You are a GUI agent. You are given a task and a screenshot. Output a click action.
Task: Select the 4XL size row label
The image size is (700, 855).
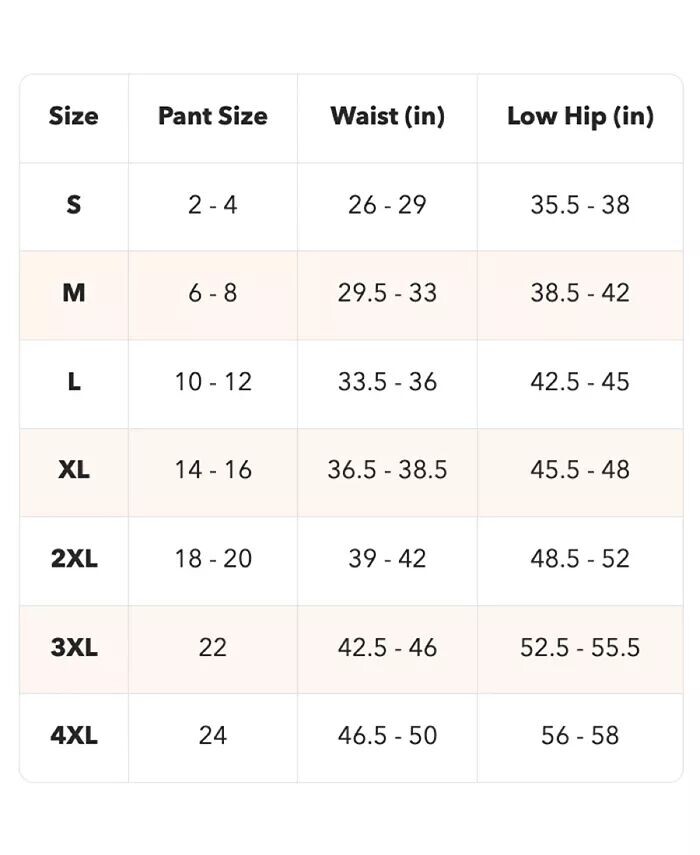point(74,736)
